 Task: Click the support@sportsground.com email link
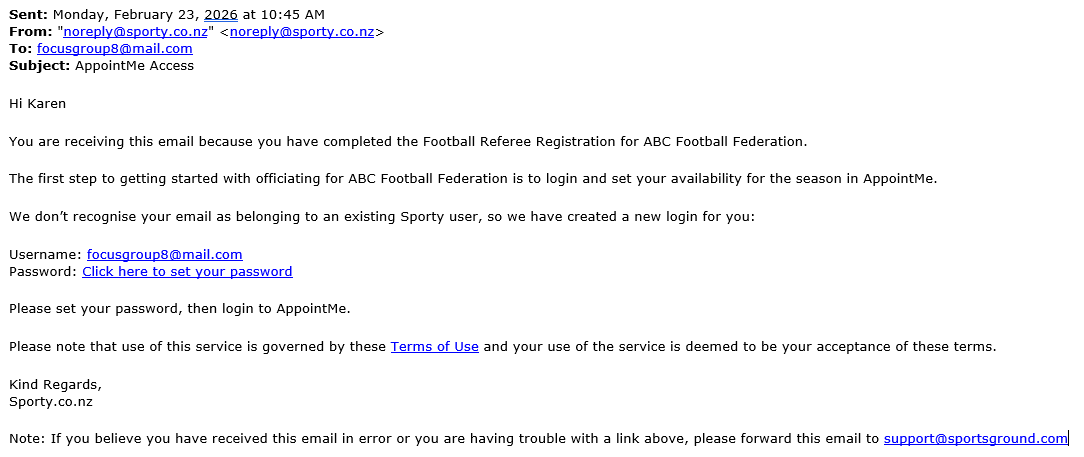pyautogui.click(x=975, y=438)
